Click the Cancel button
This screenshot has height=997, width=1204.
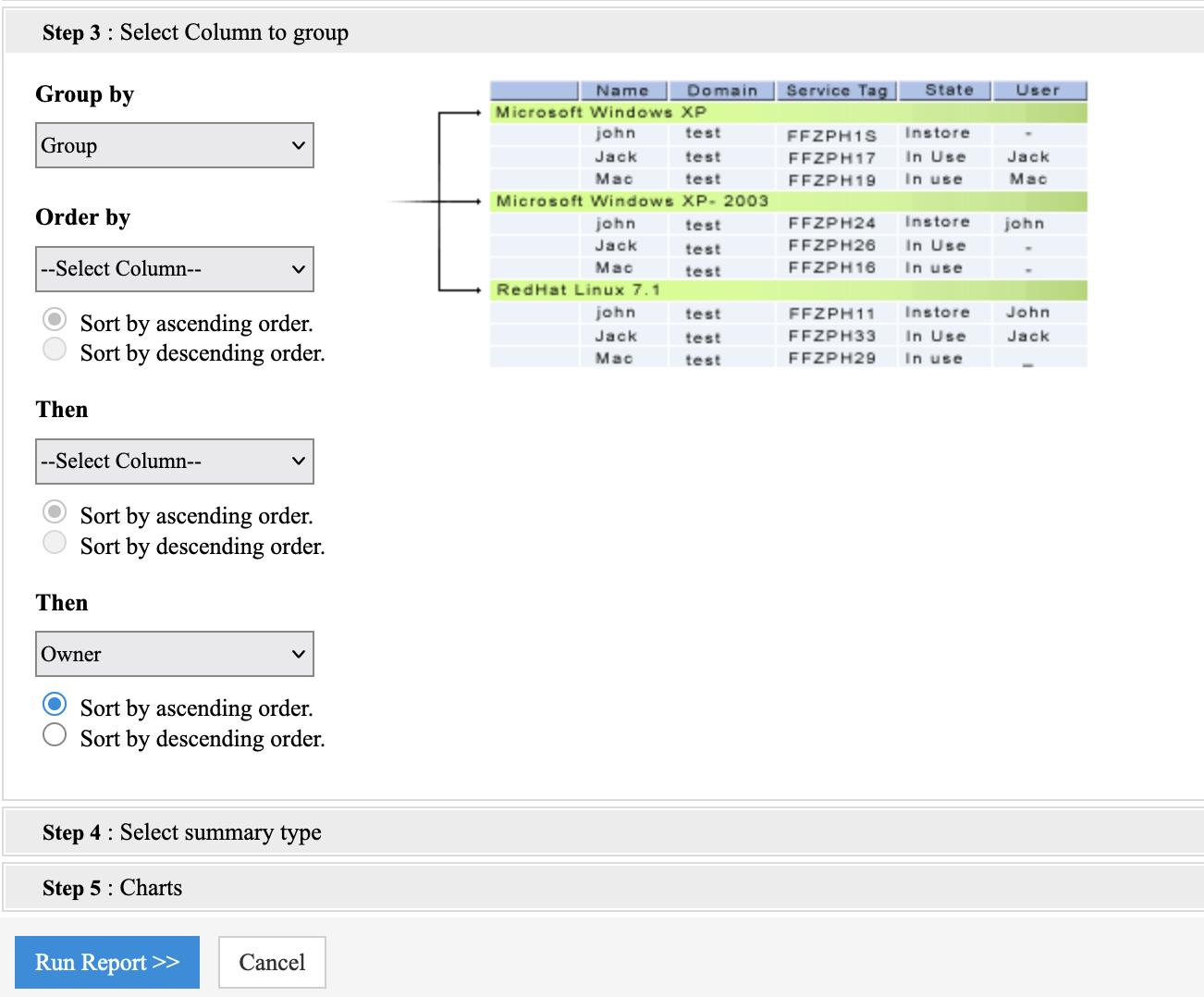click(272, 962)
